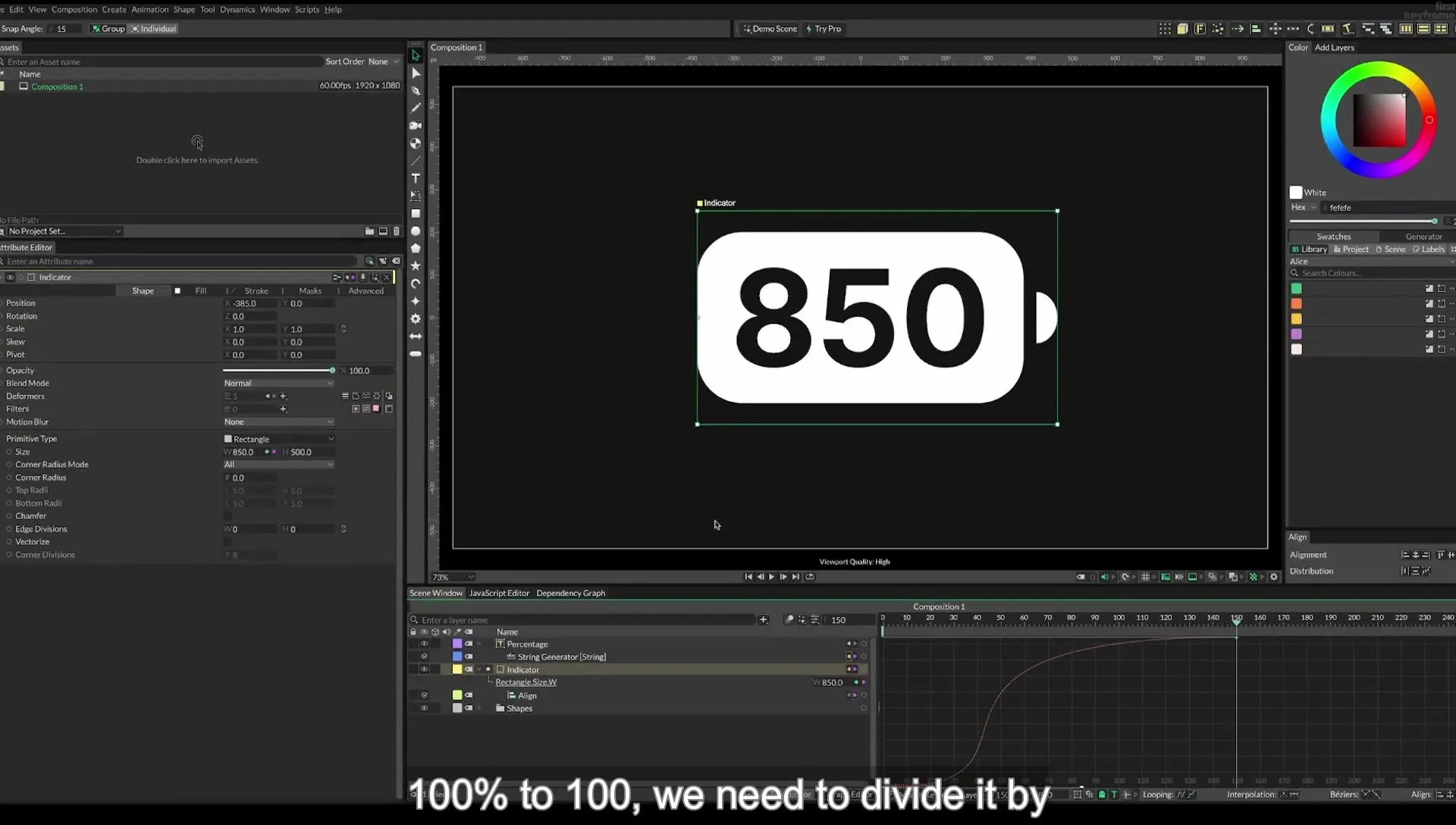Expand the Shapes group
The width and height of the screenshot is (1456, 825).
(479, 708)
